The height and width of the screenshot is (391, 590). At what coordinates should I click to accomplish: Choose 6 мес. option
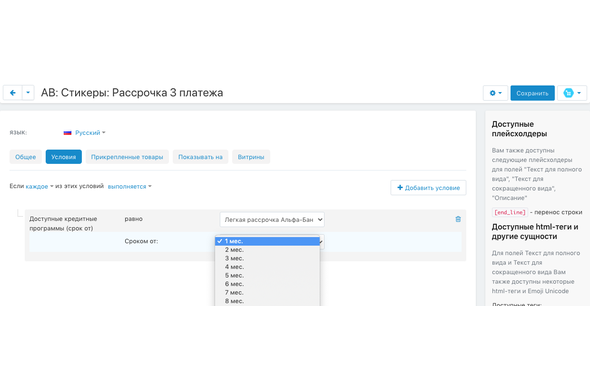point(267,284)
